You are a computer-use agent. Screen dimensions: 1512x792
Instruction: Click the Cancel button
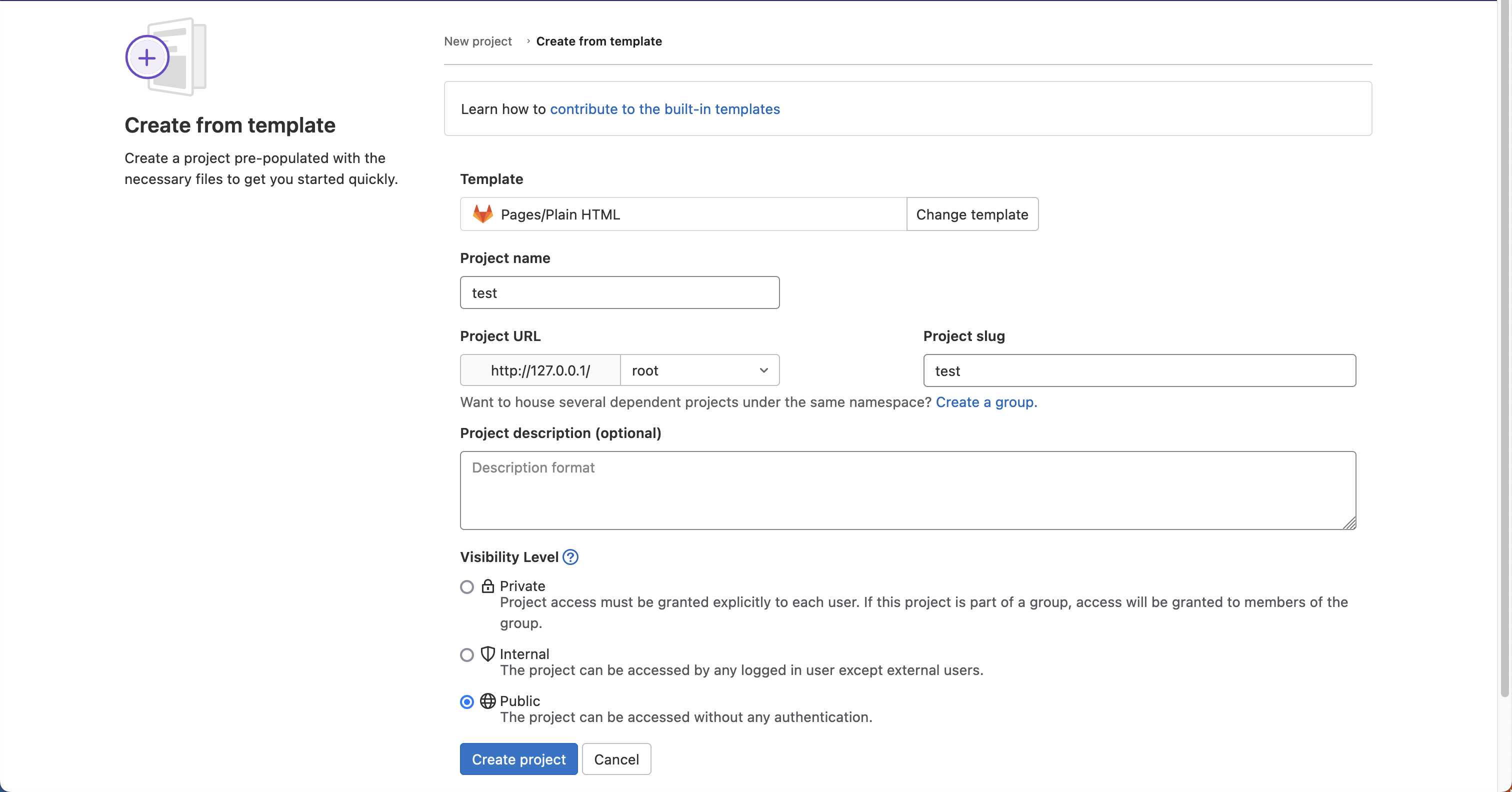(x=616, y=759)
